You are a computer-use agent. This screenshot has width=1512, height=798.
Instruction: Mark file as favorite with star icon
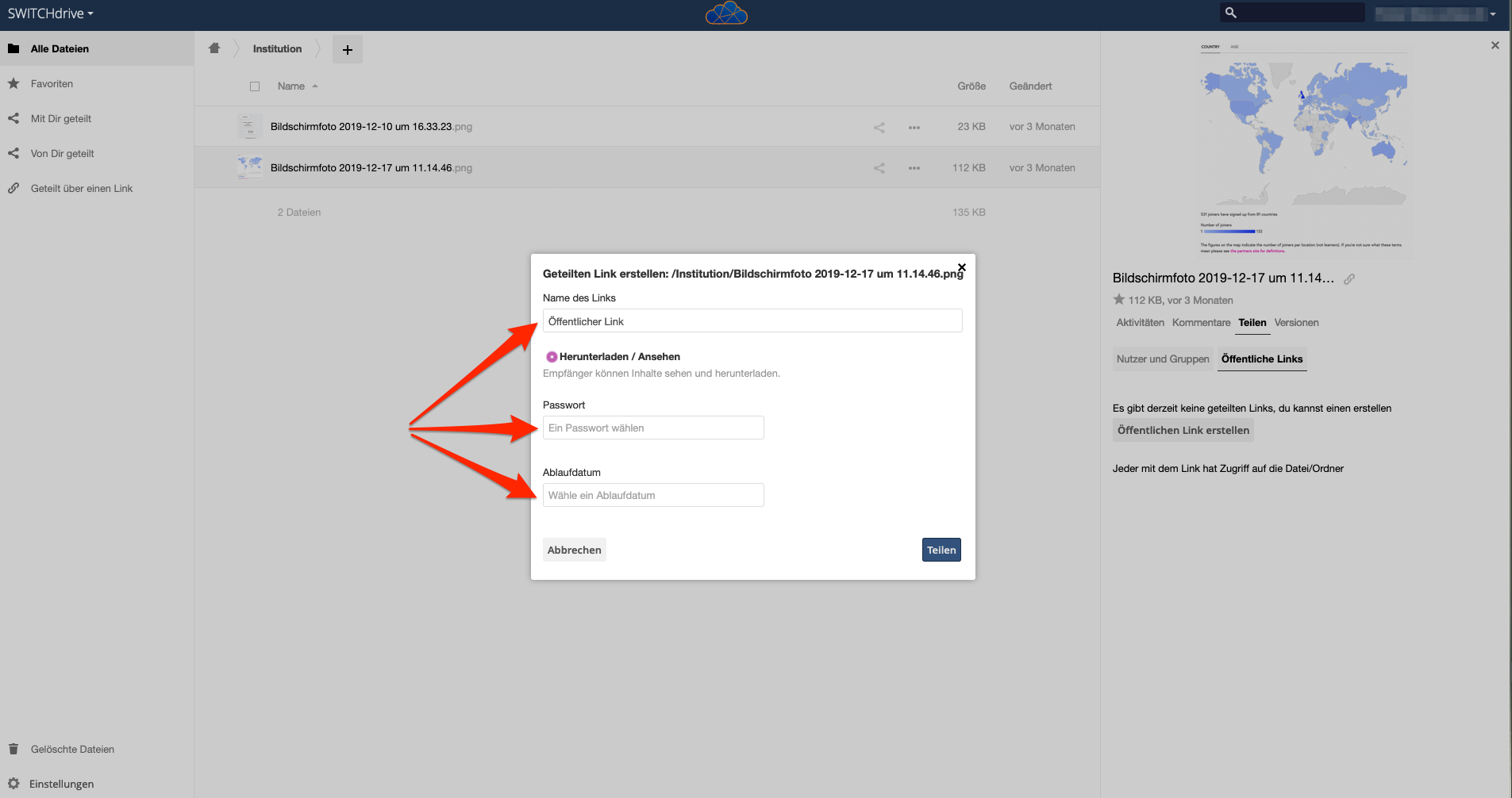click(1119, 300)
